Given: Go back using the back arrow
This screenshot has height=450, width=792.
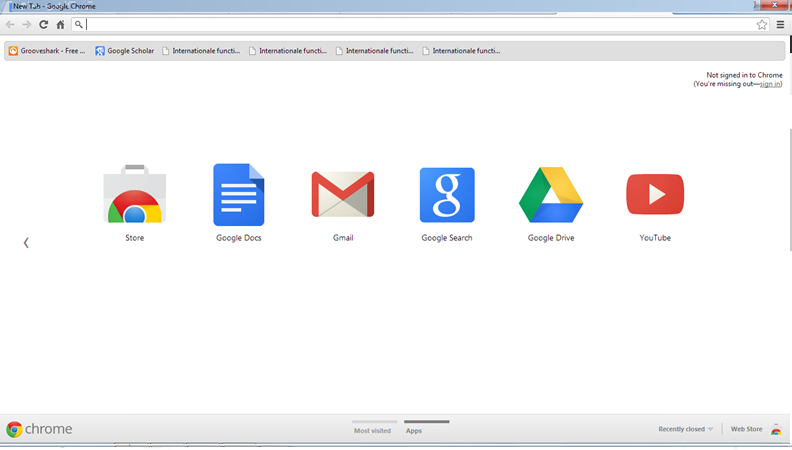Looking at the screenshot, I should [x=10, y=24].
